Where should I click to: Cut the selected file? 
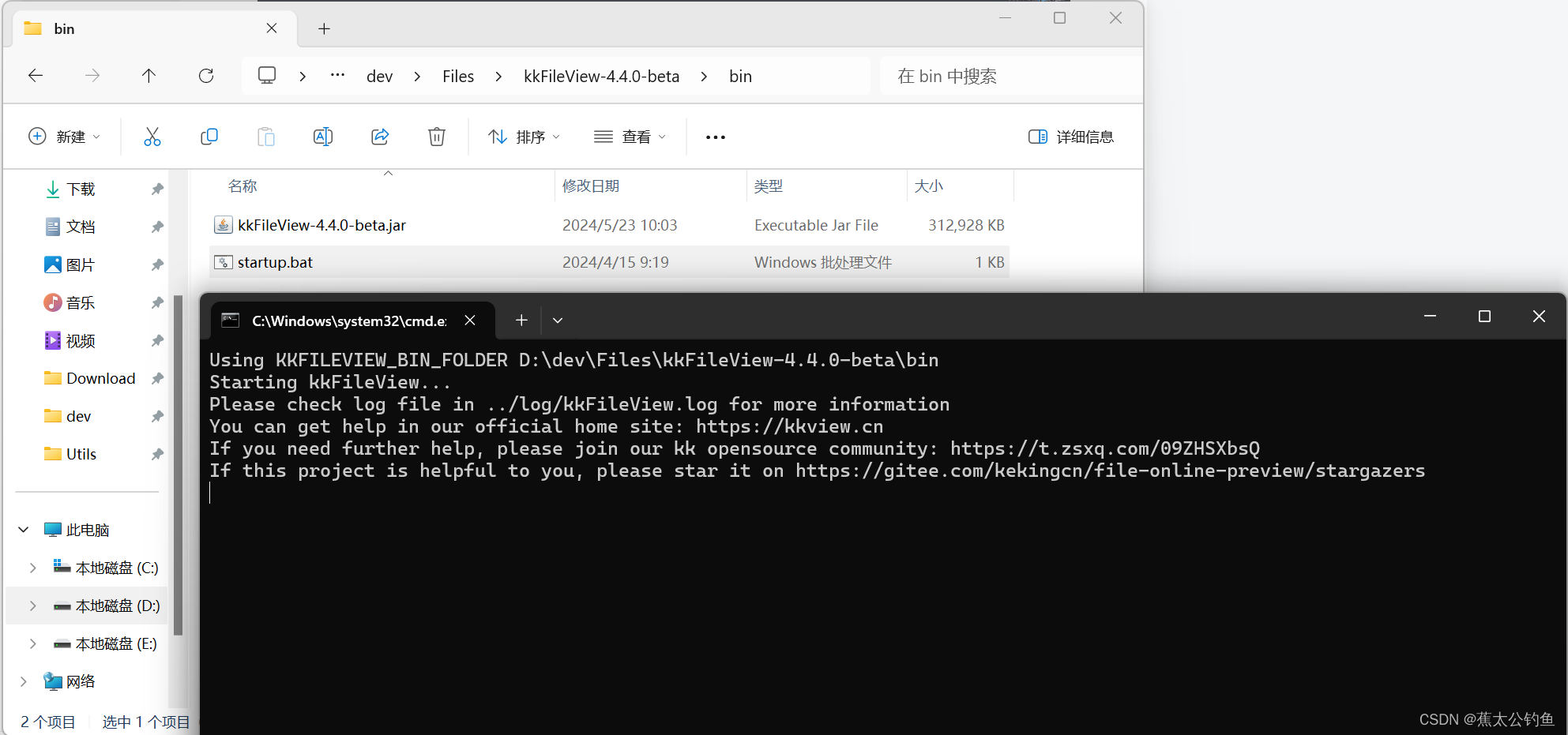tap(152, 136)
